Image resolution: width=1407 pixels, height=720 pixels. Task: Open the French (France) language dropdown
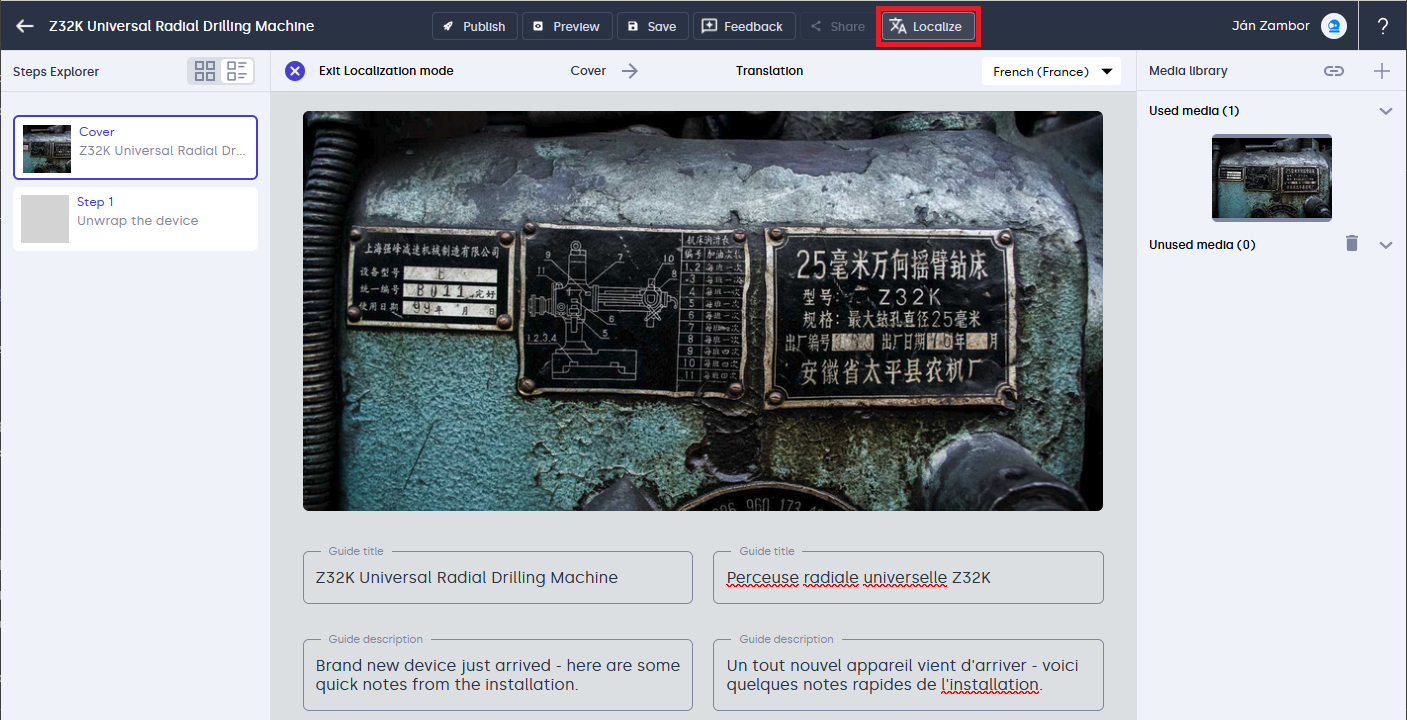pos(1051,71)
